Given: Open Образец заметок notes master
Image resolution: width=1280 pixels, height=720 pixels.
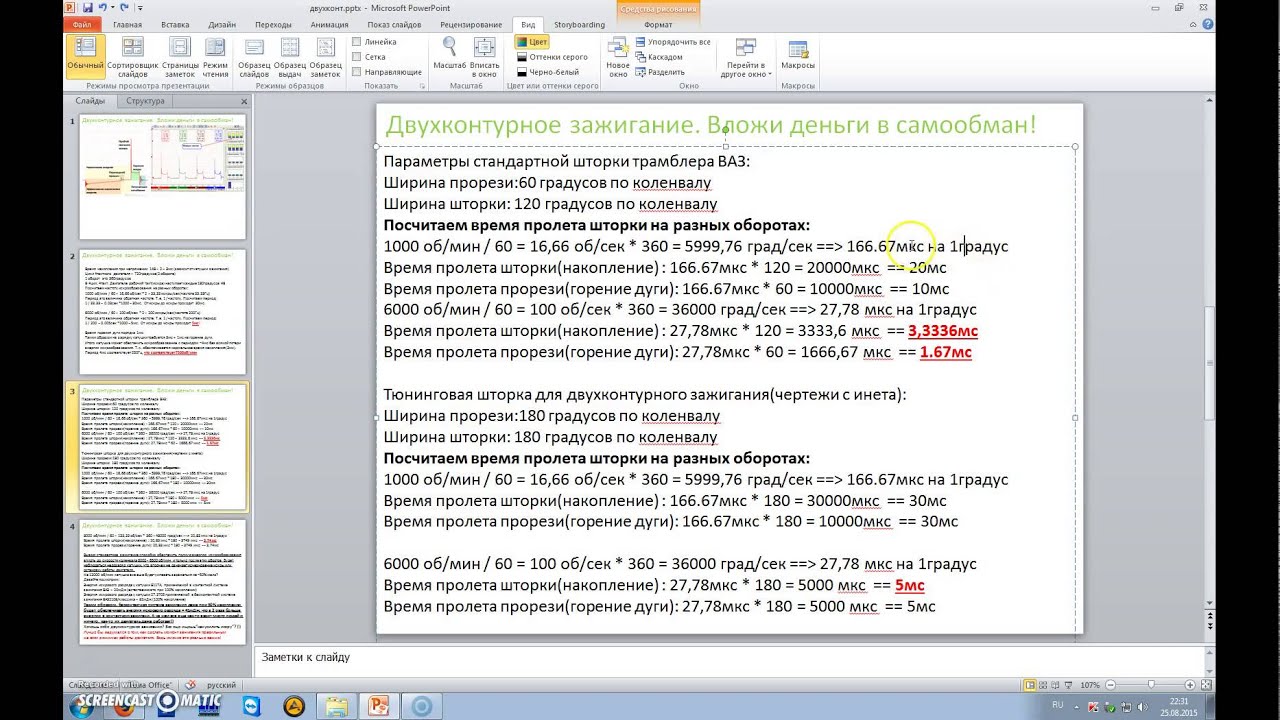Looking at the screenshot, I should (325, 57).
